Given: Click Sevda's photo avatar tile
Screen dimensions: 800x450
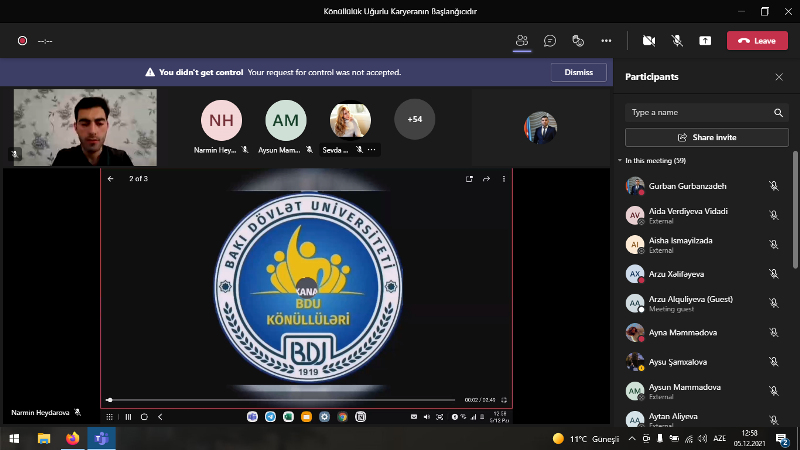Looking at the screenshot, I should tap(350, 120).
